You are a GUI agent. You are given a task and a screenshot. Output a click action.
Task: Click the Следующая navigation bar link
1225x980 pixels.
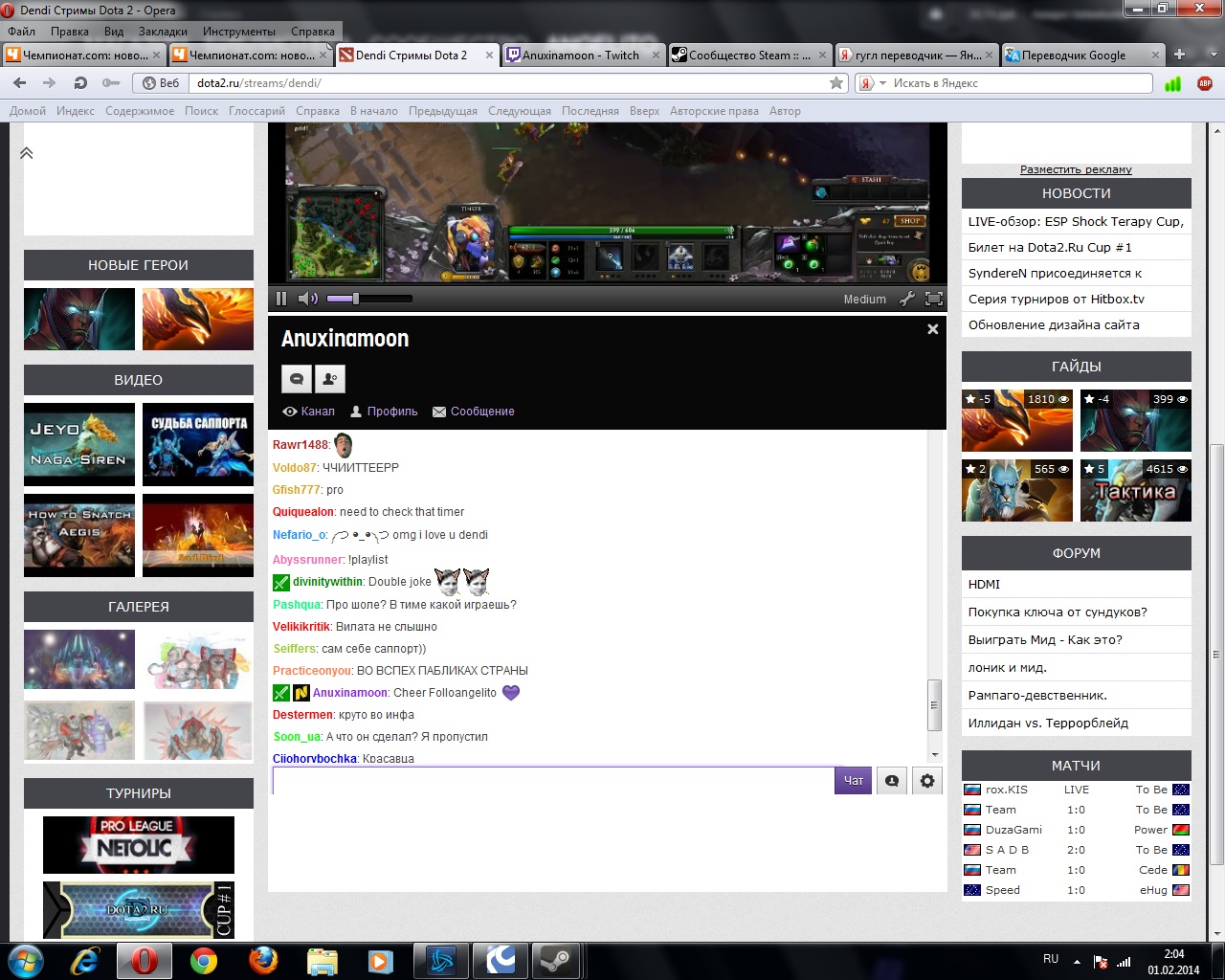click(x=520, y=111)
